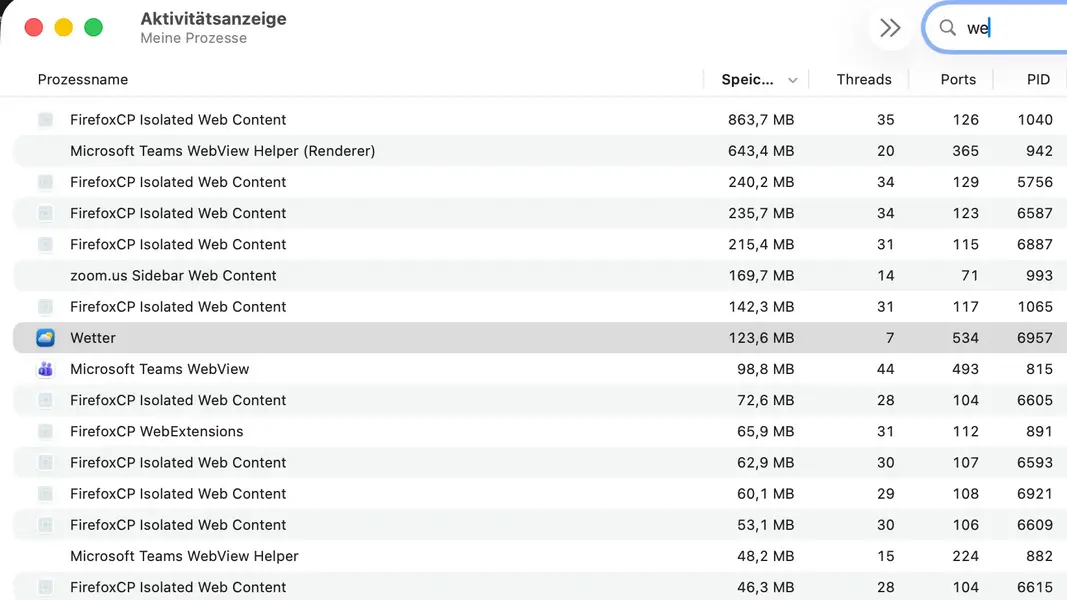Image resolution: width=1067 pixels, height=600 pixels.
Task: Click the 65,9 MB memory value
Action: [x=766, y=431]
